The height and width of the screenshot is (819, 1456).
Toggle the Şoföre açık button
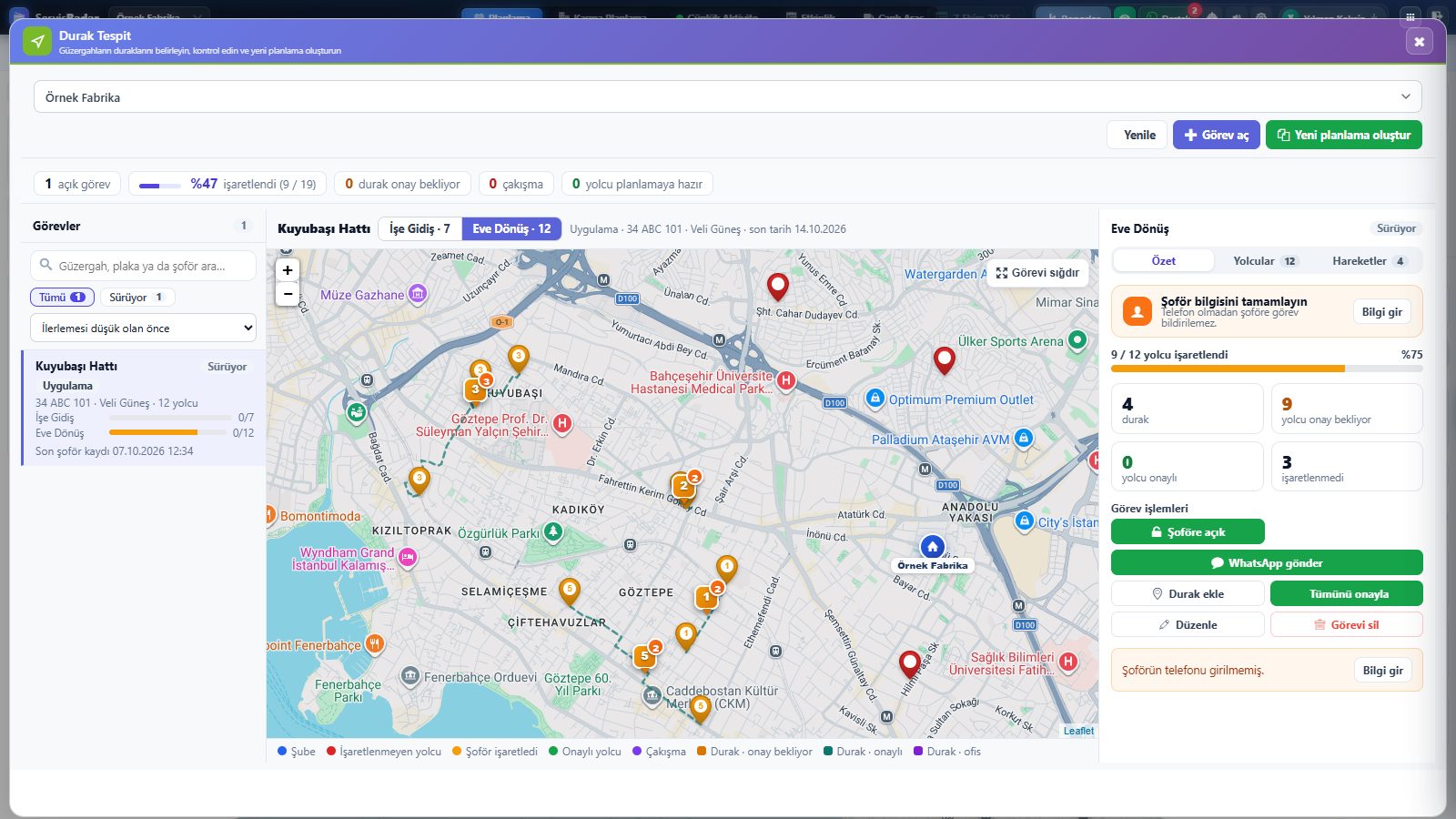(1188, 531)
